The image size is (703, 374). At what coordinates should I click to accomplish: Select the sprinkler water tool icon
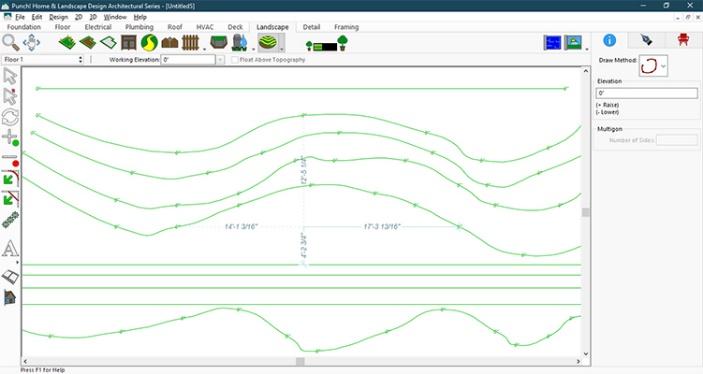click(x=239, y=43)
